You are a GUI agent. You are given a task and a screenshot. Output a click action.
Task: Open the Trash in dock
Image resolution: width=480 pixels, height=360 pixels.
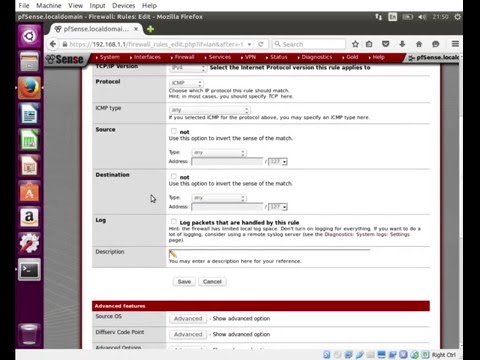(29, 334)
